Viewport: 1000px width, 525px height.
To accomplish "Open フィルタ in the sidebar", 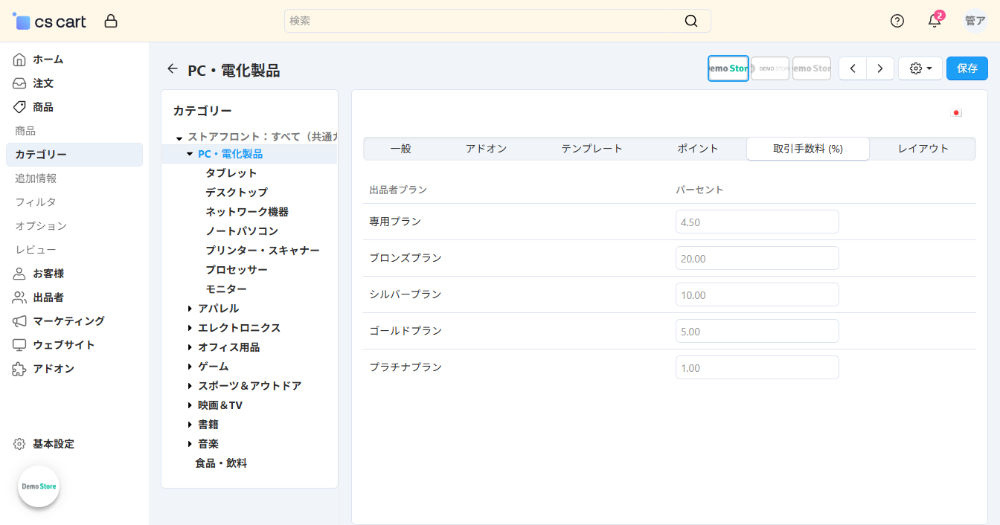I will 36,202.
